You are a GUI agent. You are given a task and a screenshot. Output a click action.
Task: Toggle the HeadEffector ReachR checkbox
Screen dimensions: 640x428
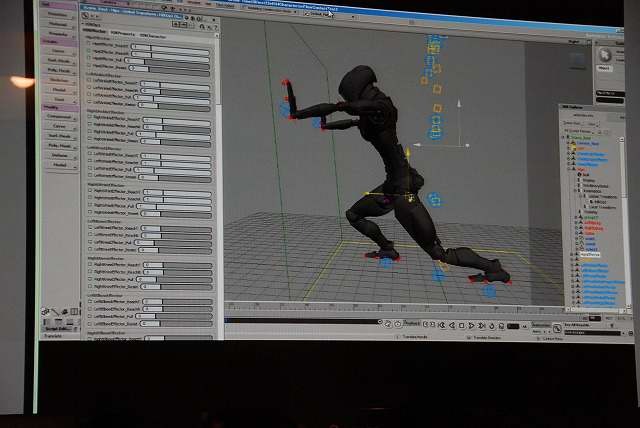coord(89,51)
